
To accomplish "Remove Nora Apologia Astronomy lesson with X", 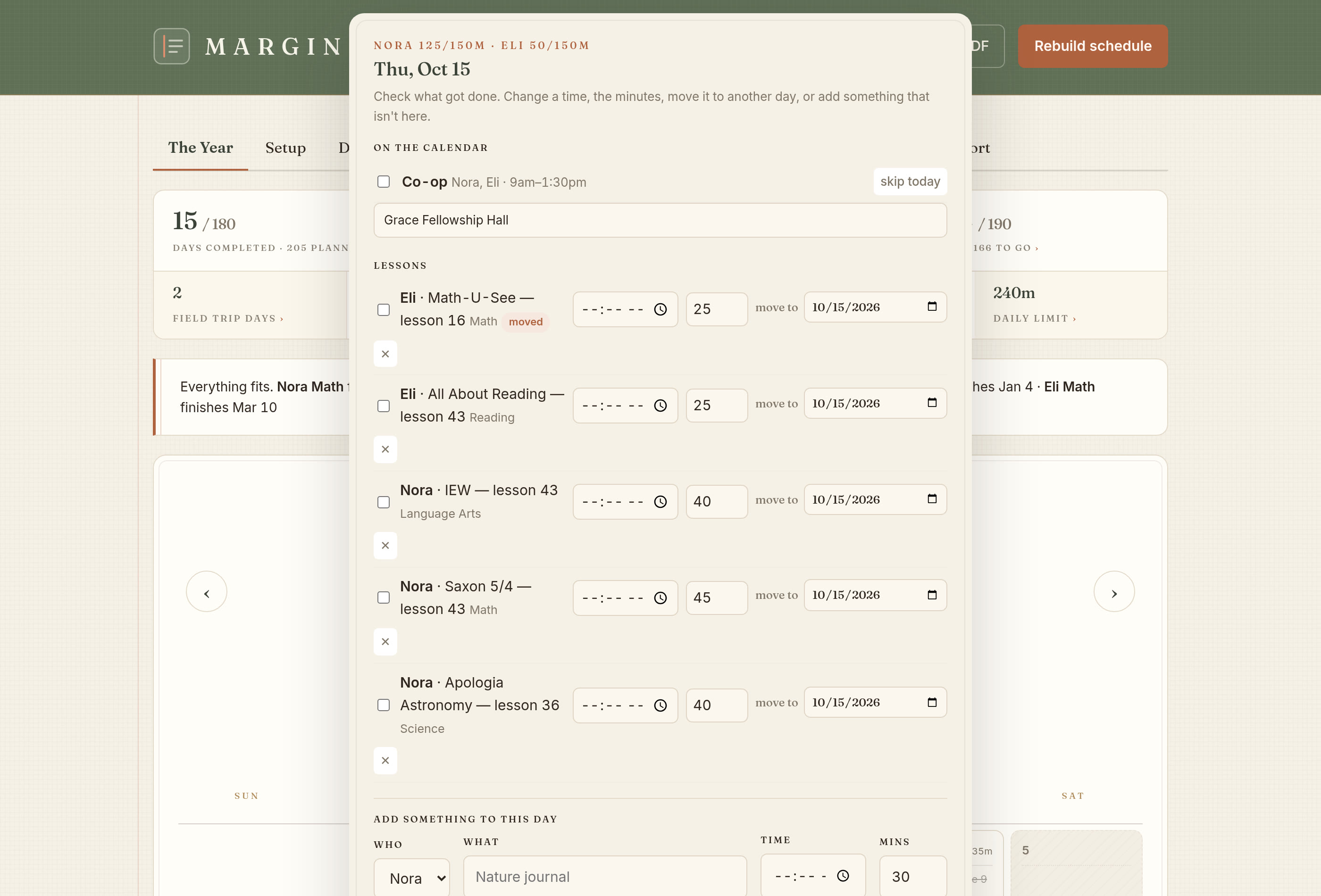I will 385,760.
